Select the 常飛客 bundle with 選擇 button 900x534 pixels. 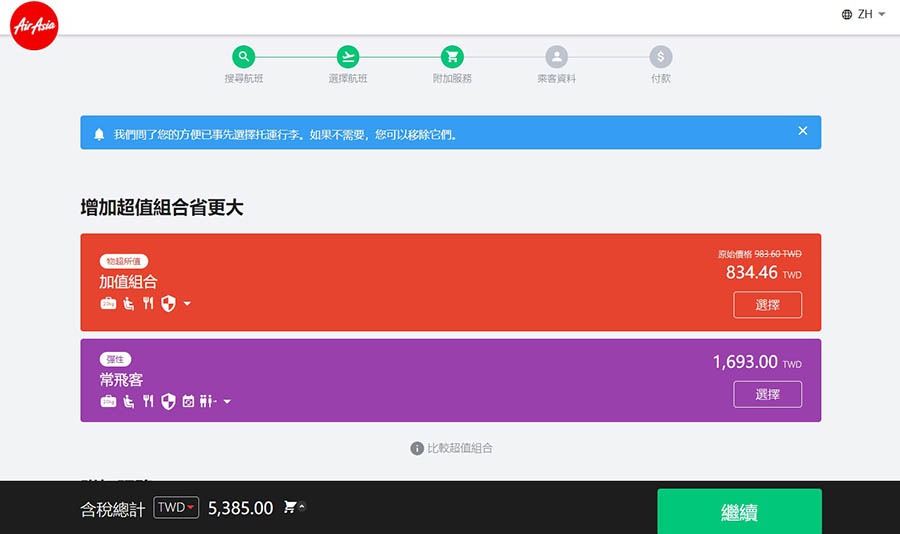[x=767, y=394]
